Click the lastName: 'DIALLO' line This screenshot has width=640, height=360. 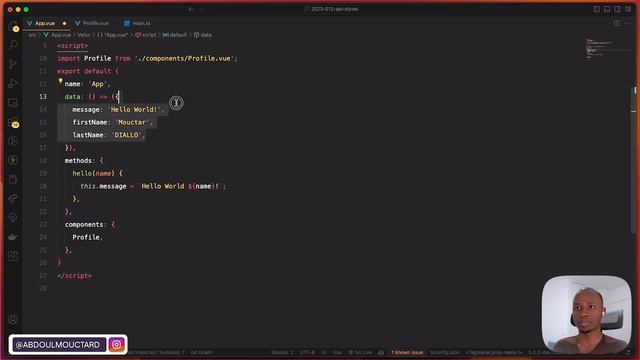[109, 135]
